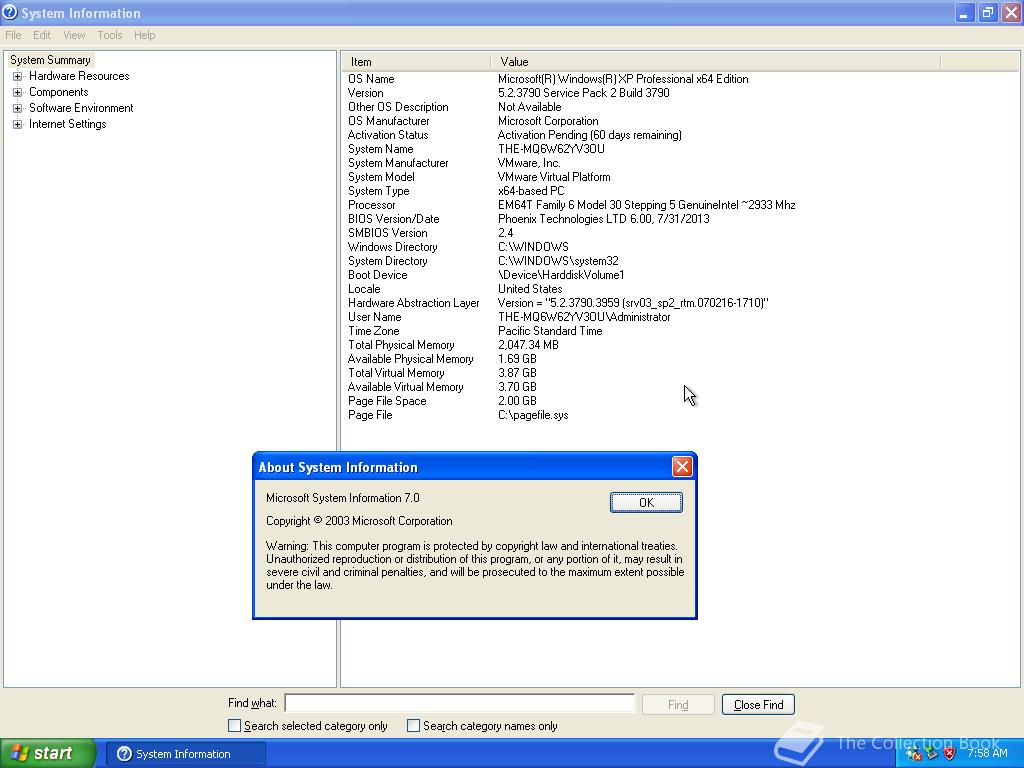Close the About System Information dialog
The image size is (1024, 768).
682,466
